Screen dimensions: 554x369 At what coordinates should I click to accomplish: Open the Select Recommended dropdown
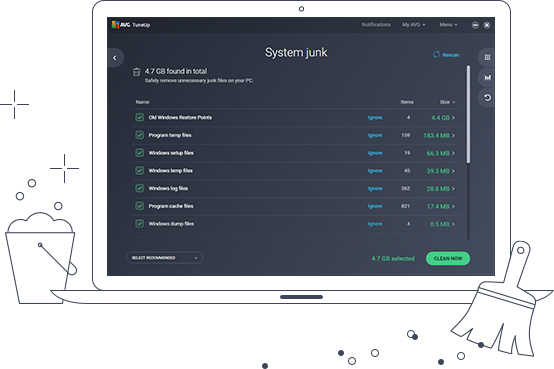165,258
